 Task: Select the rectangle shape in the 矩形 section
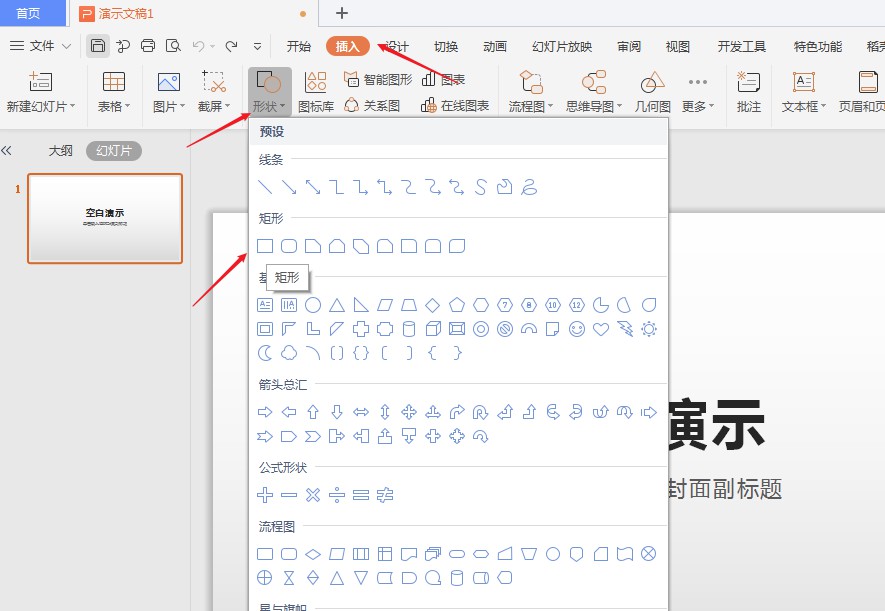tap(263, 245)
